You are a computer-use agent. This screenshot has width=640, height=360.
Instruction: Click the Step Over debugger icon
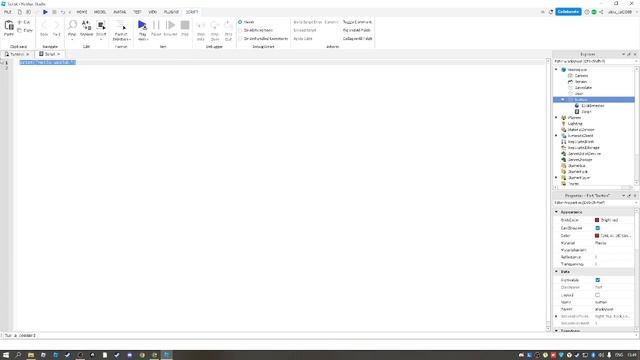click(x=215, y=26)
